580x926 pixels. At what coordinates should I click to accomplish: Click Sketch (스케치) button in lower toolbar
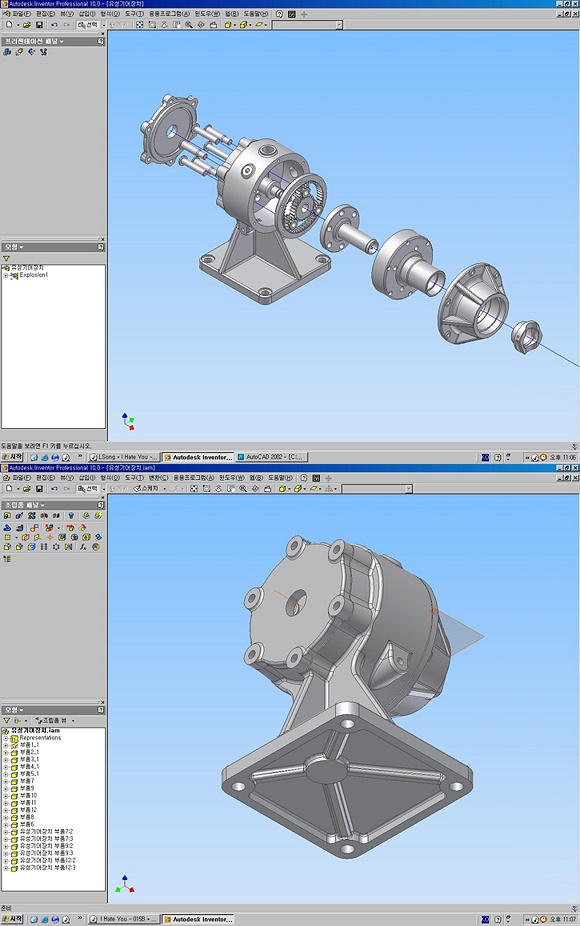pyautogui.click(x=145, y=488)
